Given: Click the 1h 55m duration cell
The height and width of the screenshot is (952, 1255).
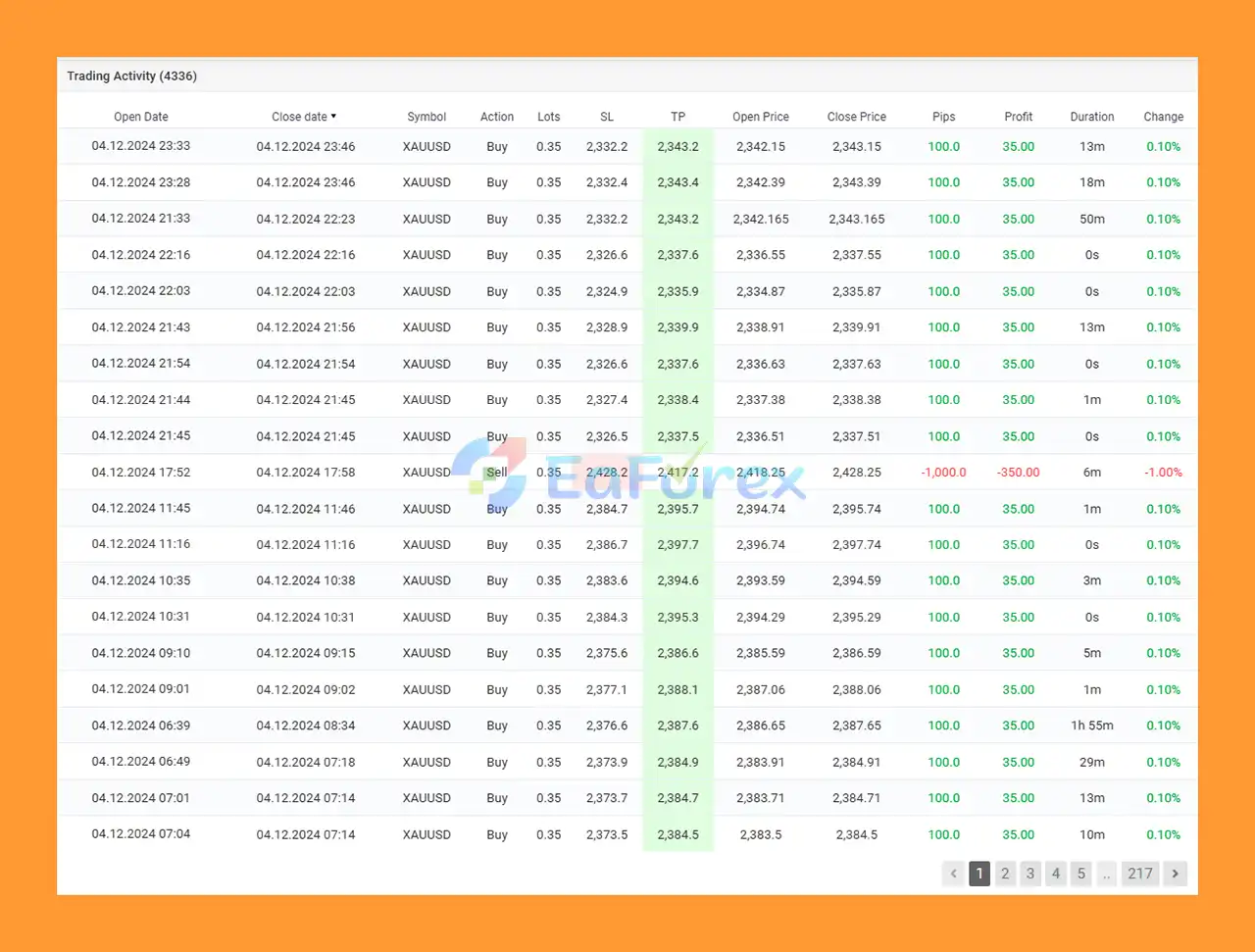Looking at the screenshot, I should [x=1092, y=726].
